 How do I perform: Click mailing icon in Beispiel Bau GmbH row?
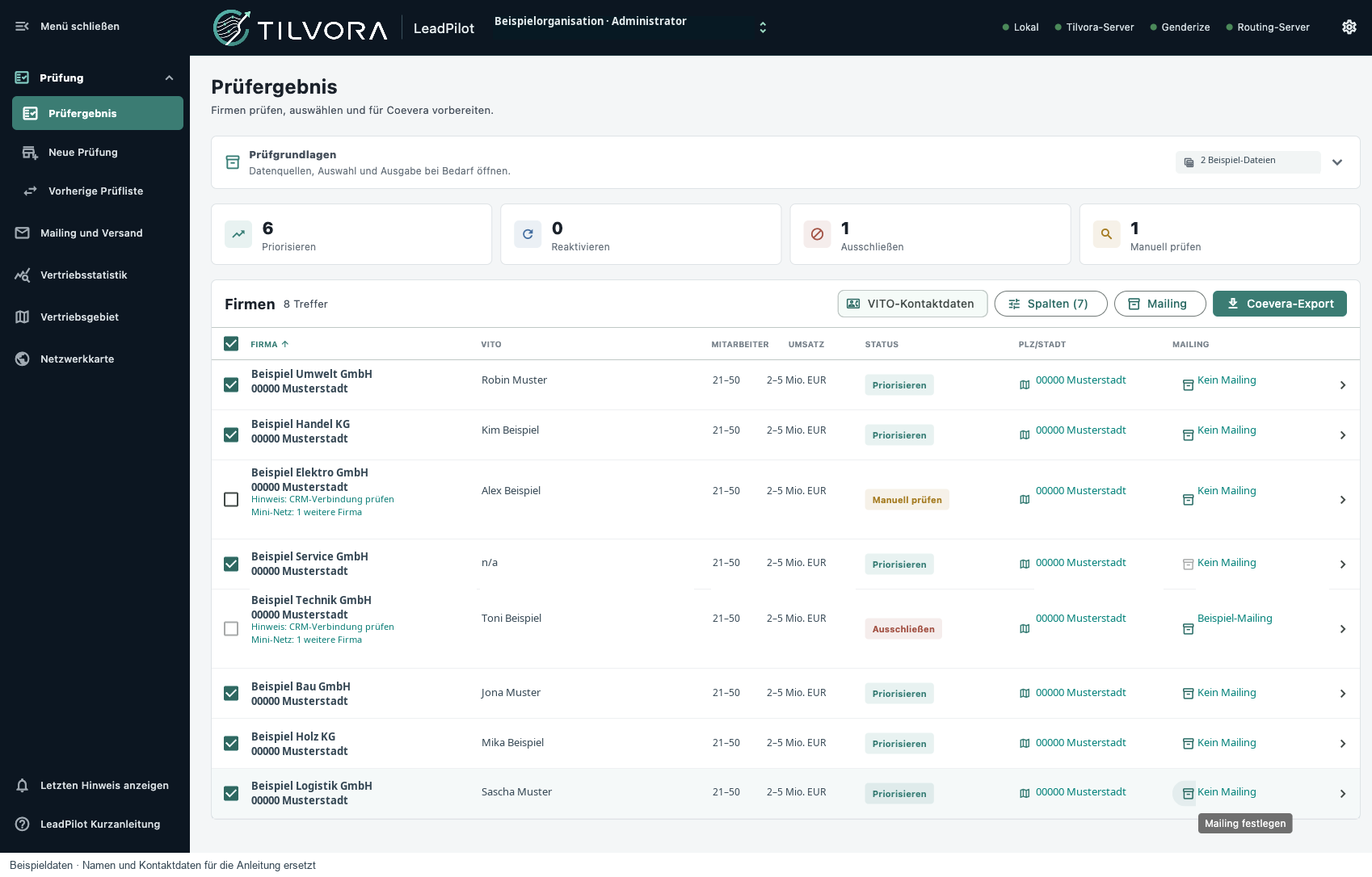tap(1188, 694)
